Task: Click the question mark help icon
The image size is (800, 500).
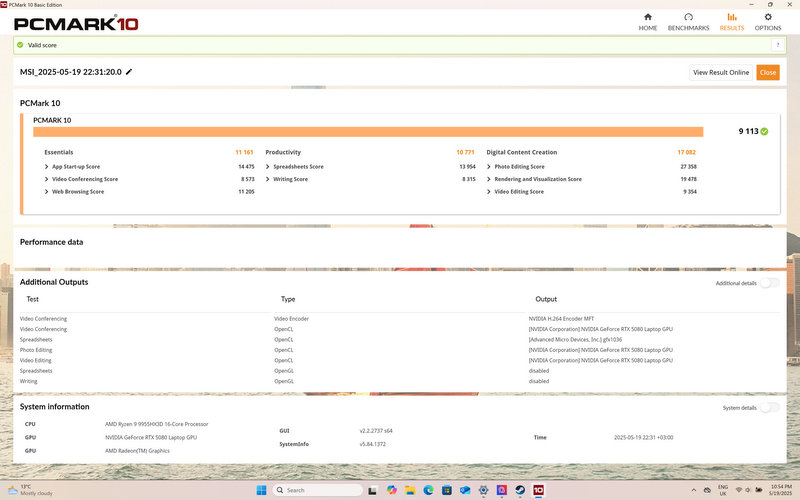Action: [x=777, y=45]
